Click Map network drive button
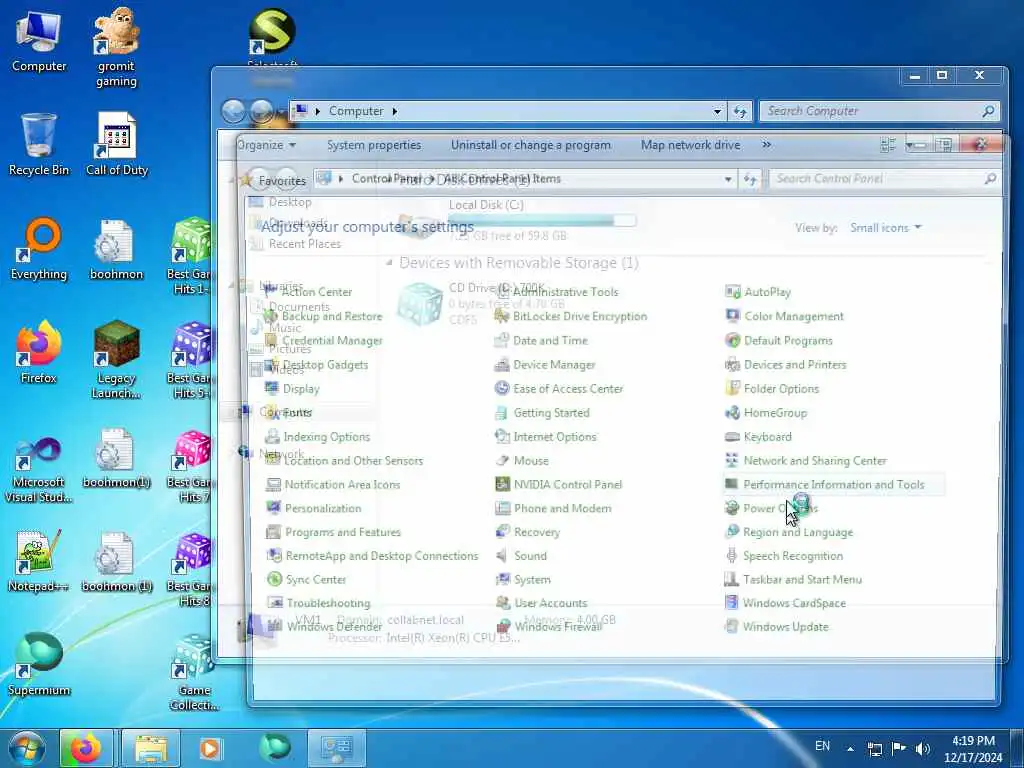Image resolution: width=1024 pixels, height=768 pixels. 690,145
